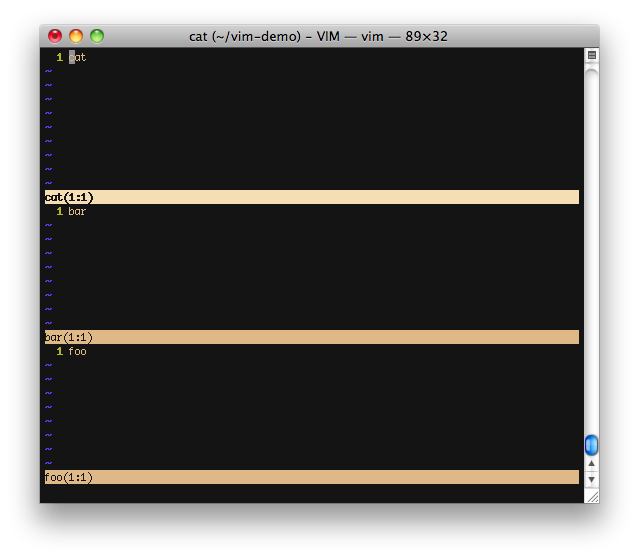The width and height of the screenshot is (639, 558).
Task: Click the word 'cat' in top split
Action: [x=77, y=57]
